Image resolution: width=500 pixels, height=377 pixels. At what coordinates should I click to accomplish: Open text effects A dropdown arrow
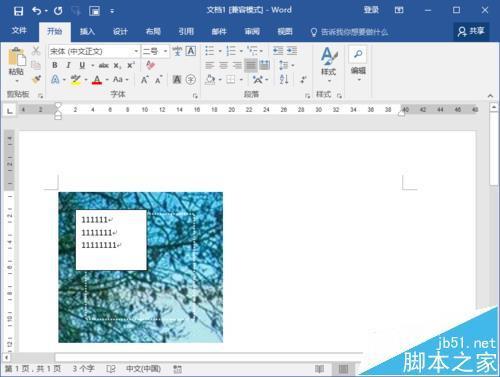pos(64,80)
